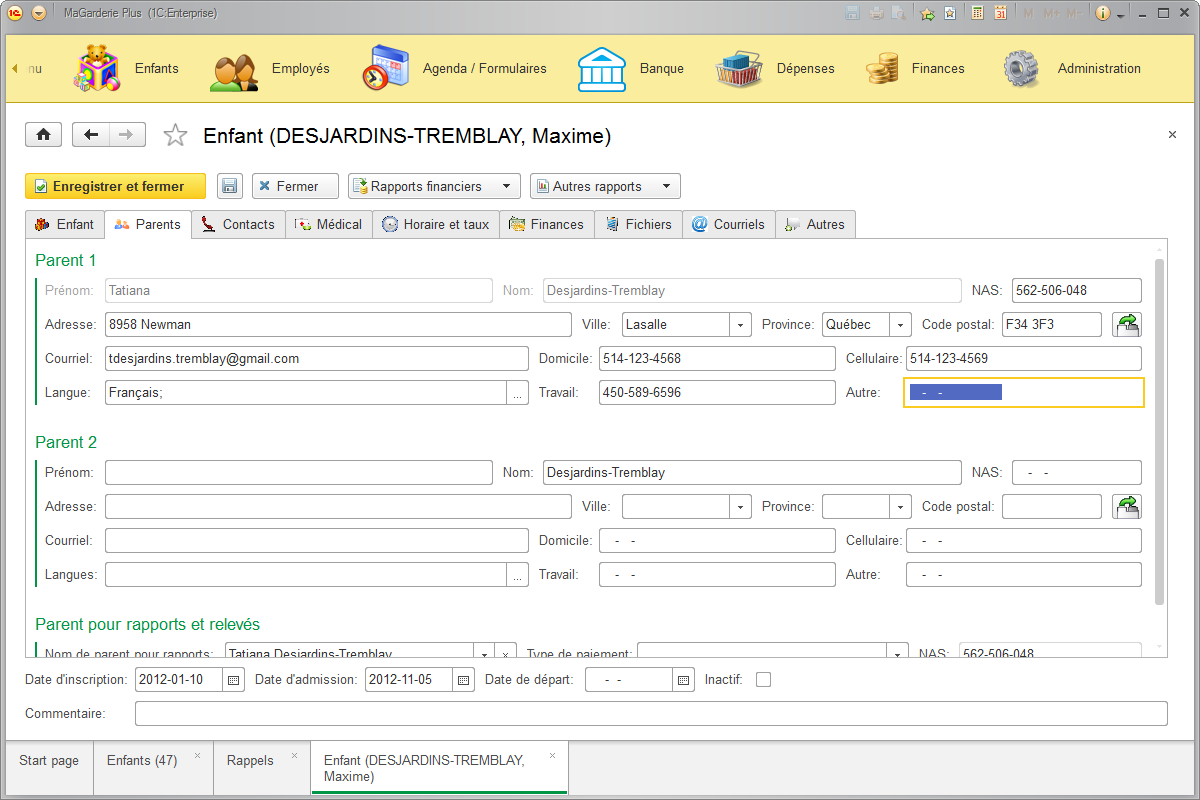Navigate back using the left arrow icon
Viewport: 1200px width, 800px height.
tap(90, 134)
